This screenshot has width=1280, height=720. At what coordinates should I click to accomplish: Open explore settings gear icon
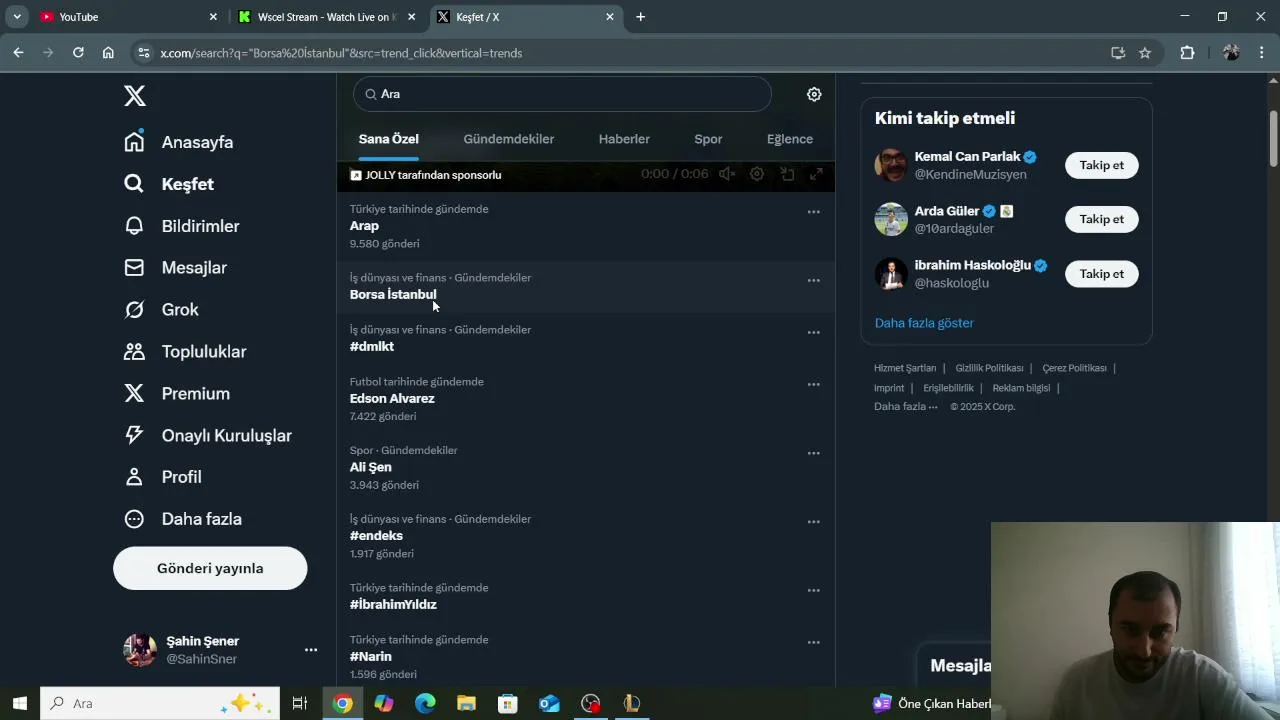click(814, 94)
